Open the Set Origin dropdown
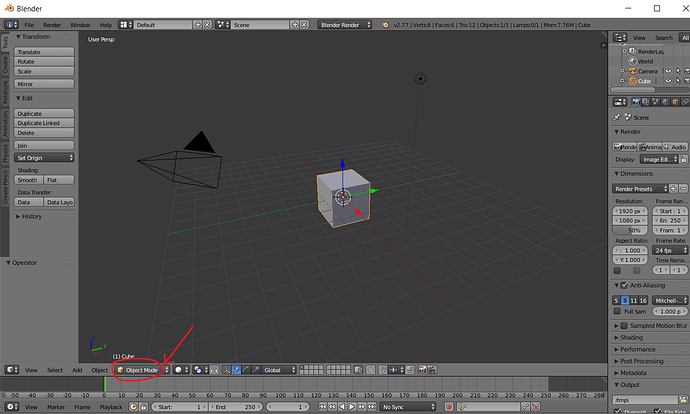 point(44,158)
